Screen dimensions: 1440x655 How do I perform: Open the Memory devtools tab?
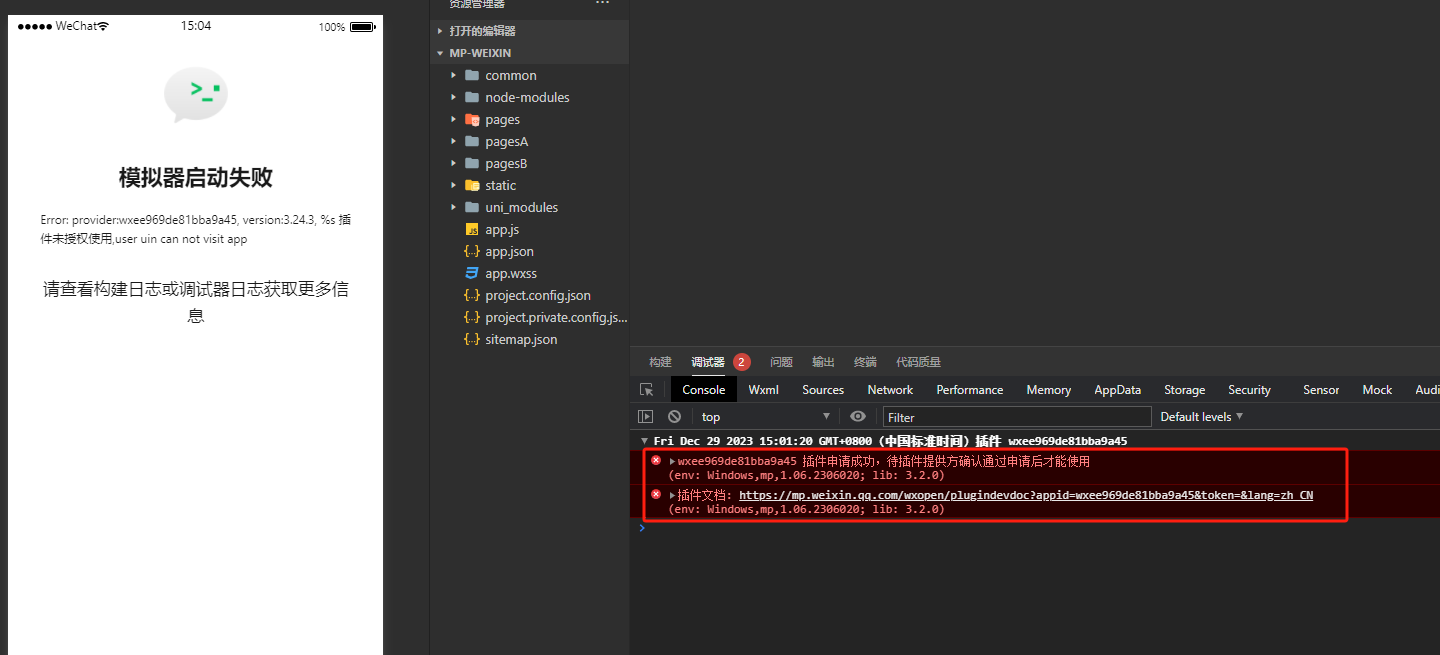[x=1049, y=390]
